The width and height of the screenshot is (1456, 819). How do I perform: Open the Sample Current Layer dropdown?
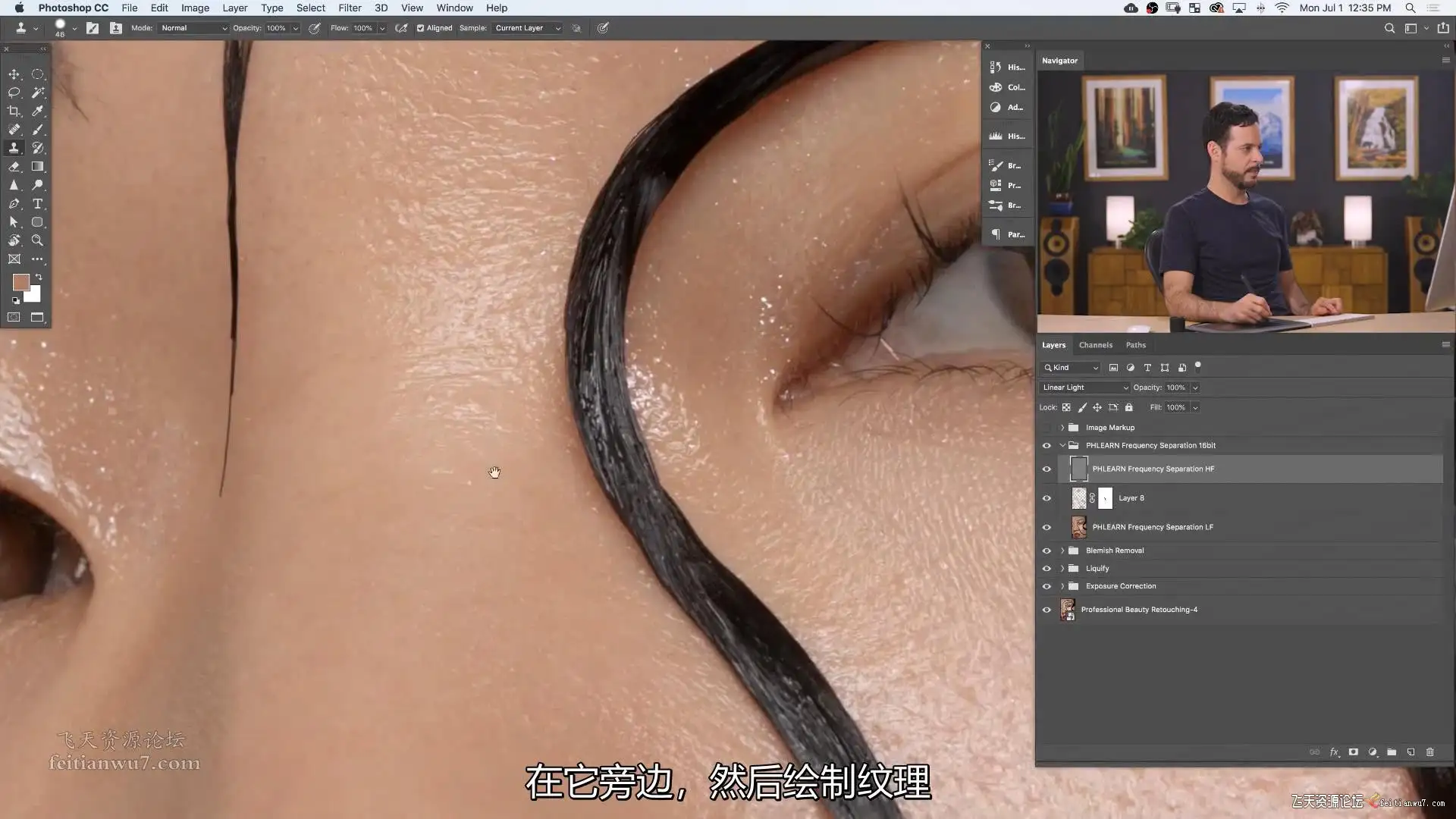pos(528,28)
